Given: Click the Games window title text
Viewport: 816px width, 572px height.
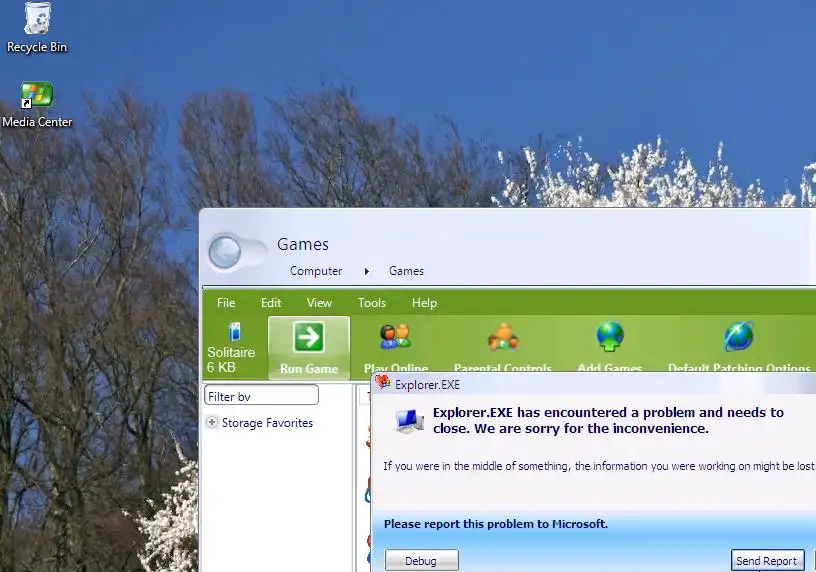Looking at the screenshot, I should pyautogui.click(x=303, y=244).
